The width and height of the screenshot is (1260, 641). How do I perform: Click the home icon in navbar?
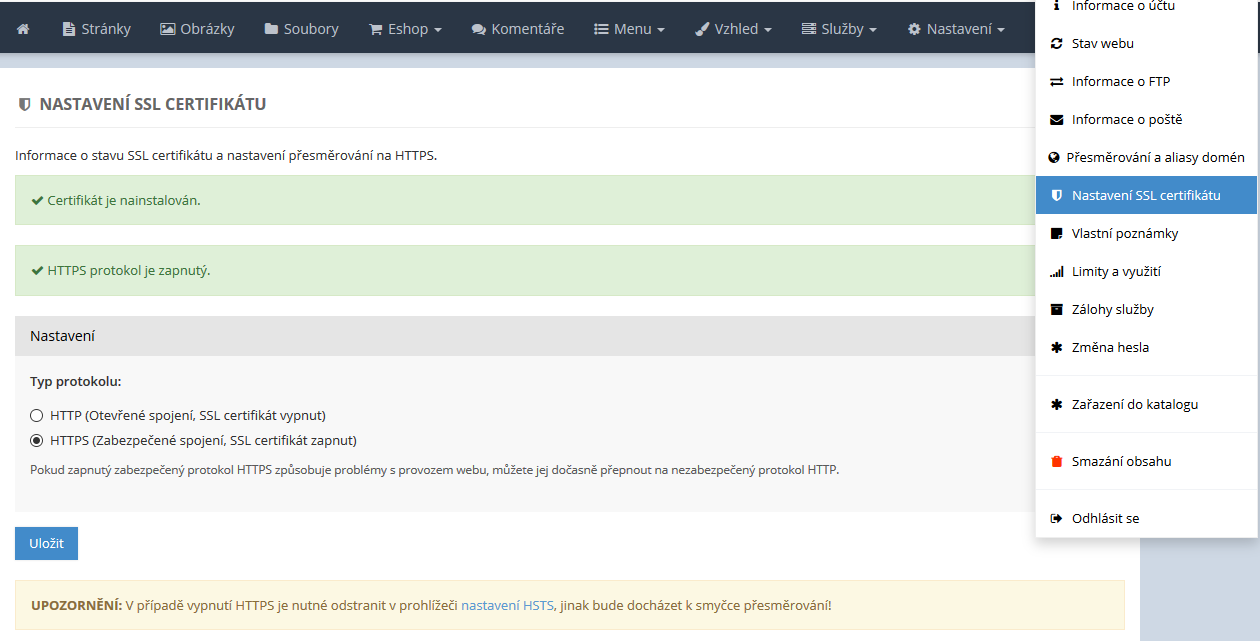pos(23,29)
